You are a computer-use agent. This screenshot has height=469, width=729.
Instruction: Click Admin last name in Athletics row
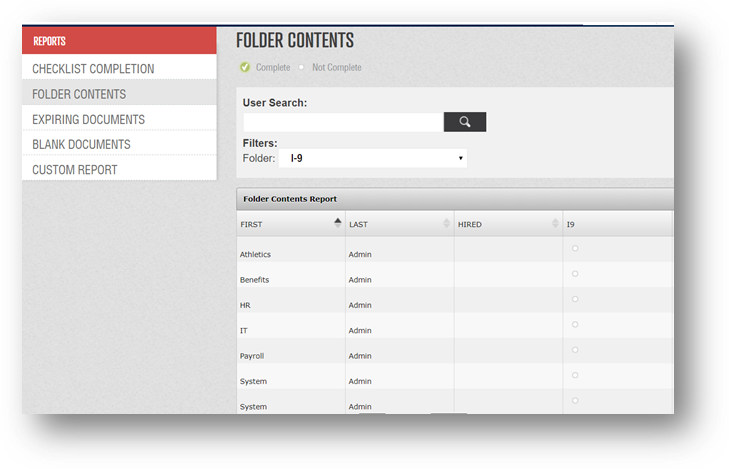(360, 254)
